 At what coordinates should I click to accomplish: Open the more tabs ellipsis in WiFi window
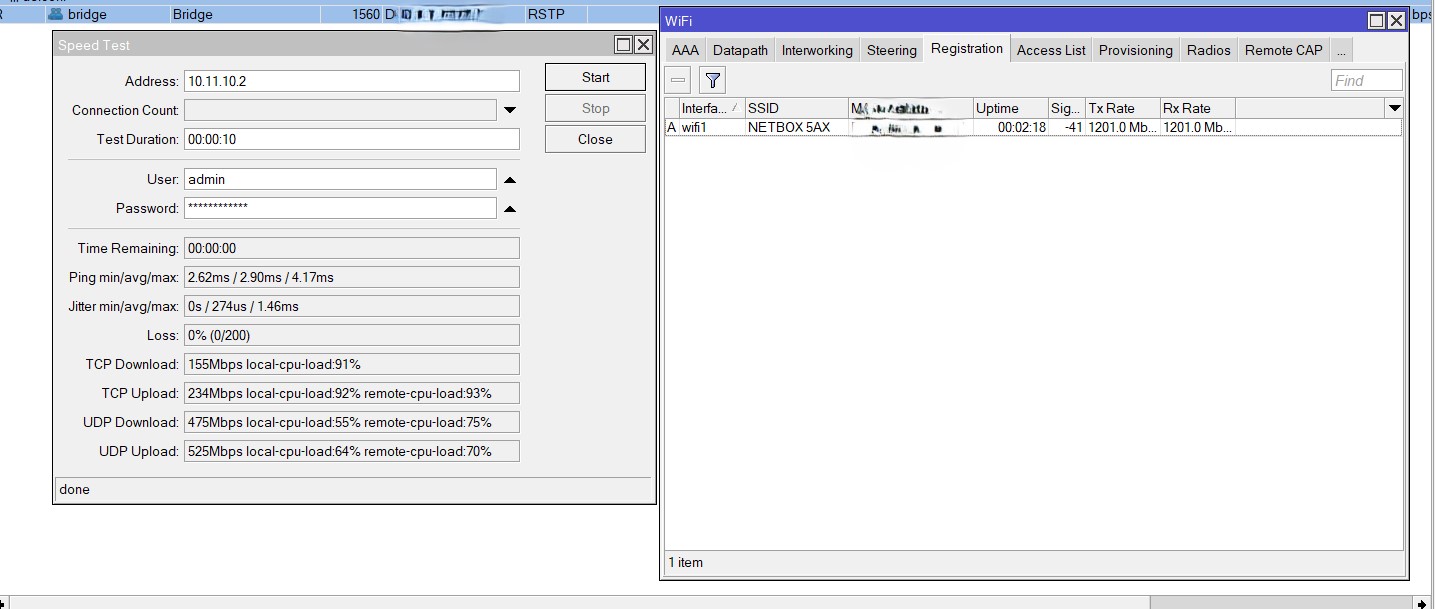click(1342, 50)
